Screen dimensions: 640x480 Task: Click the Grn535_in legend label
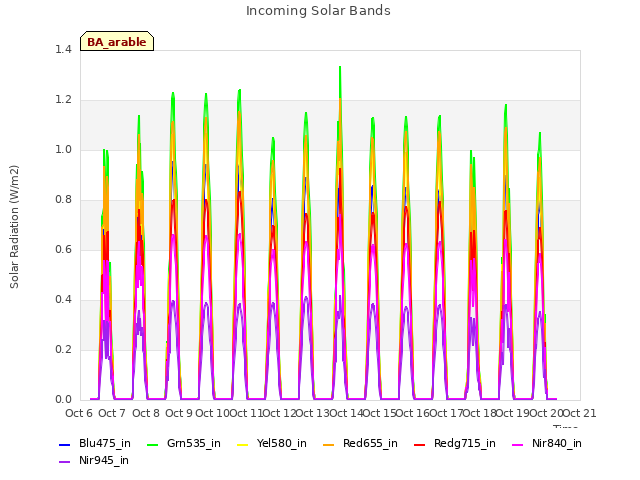194,443
